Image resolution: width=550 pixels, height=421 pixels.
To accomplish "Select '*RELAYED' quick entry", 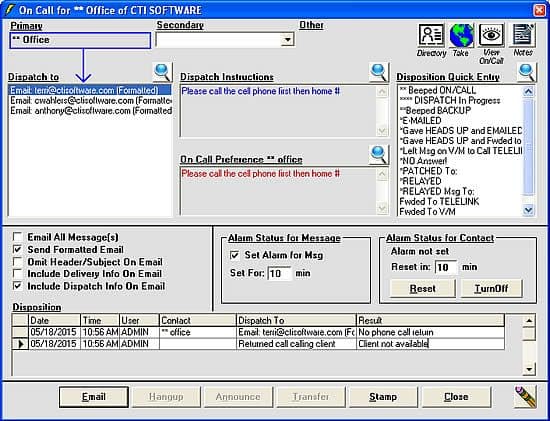I will (460, 181).
